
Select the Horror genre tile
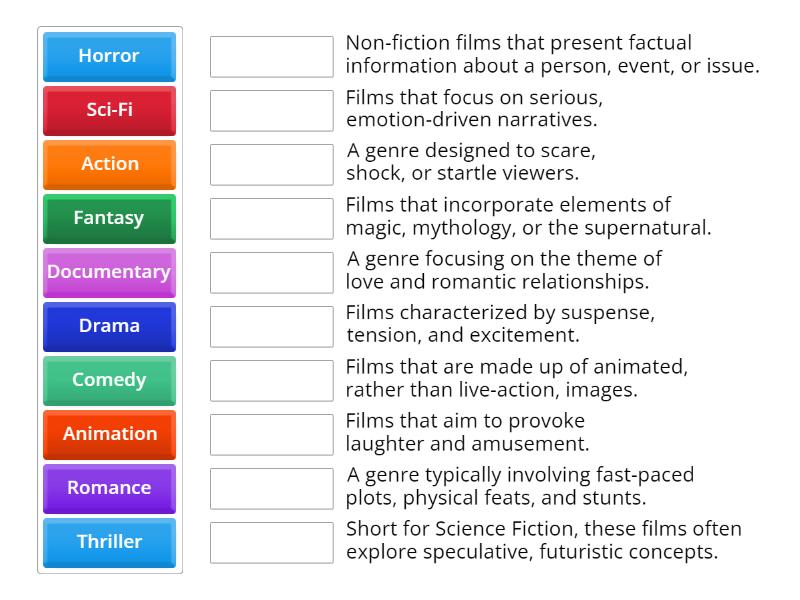(109, 56)
